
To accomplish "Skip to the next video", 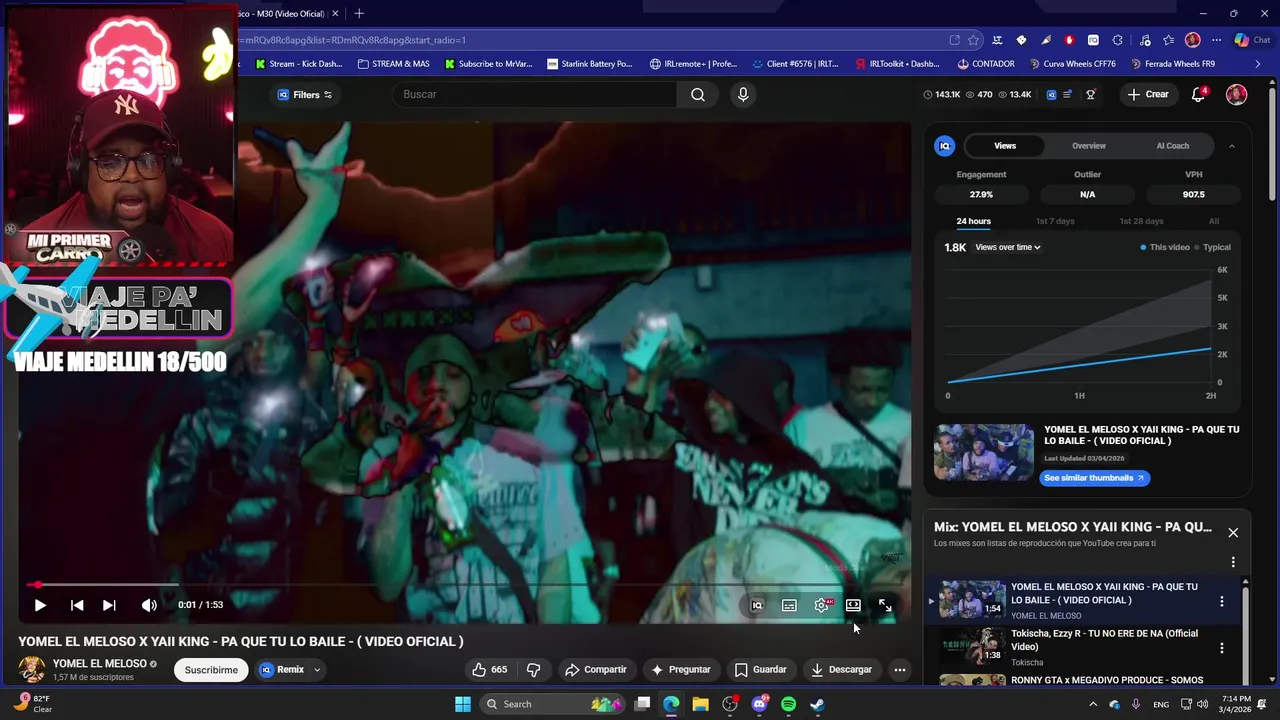I will [109, 605].
